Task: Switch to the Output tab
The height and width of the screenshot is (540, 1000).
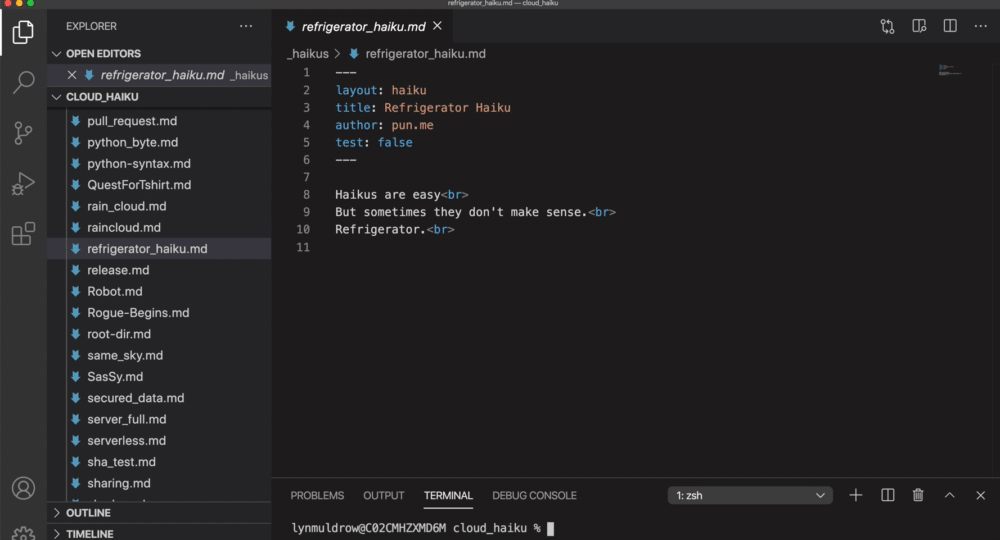Action: tap(383, 495)
